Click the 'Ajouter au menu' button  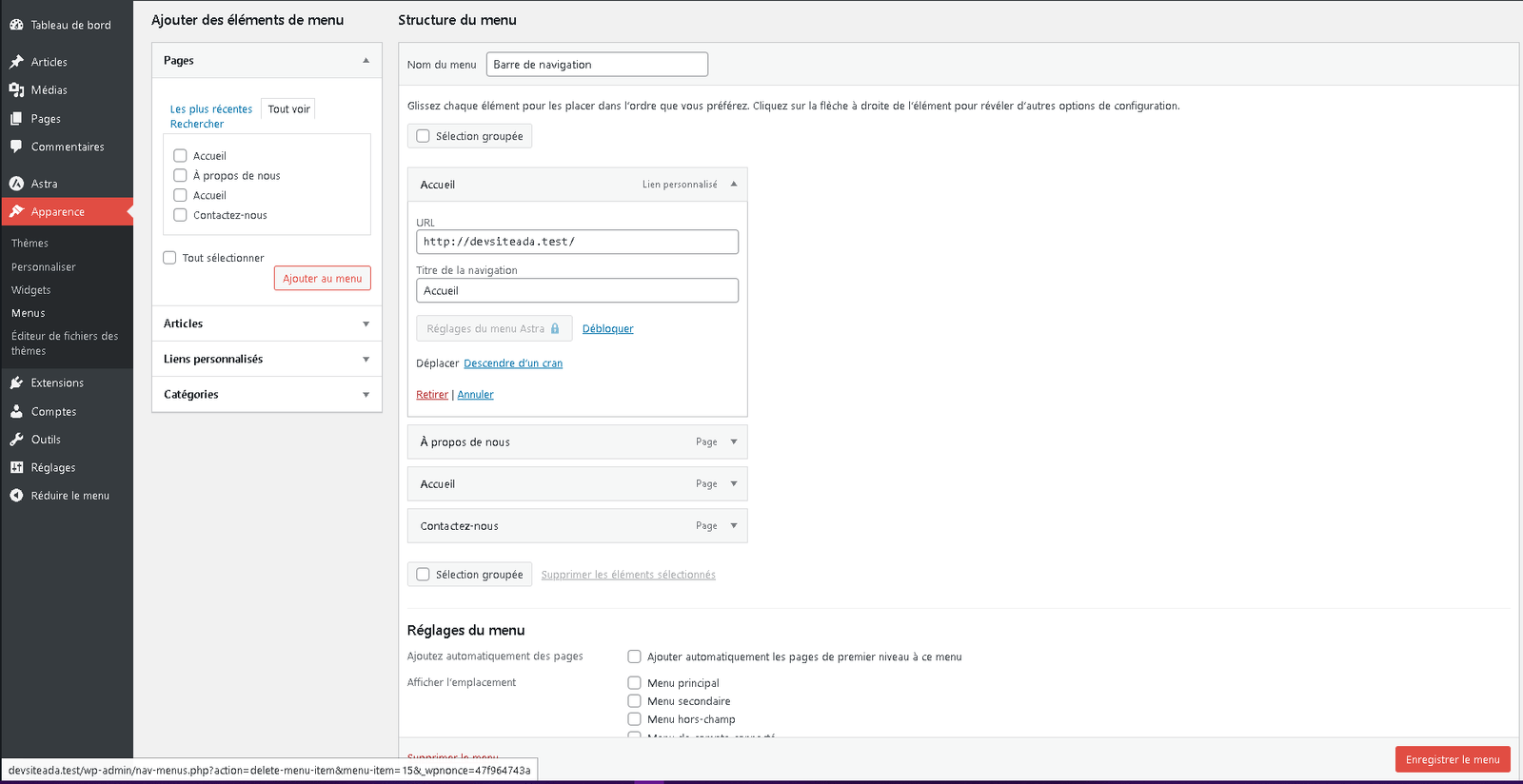[322, 279]
